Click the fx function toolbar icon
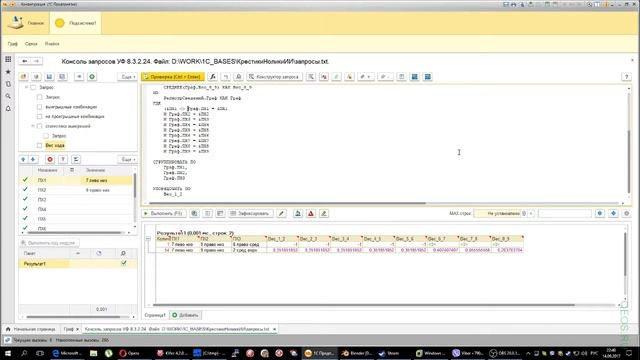640x360 pixels. pos(212,77)
